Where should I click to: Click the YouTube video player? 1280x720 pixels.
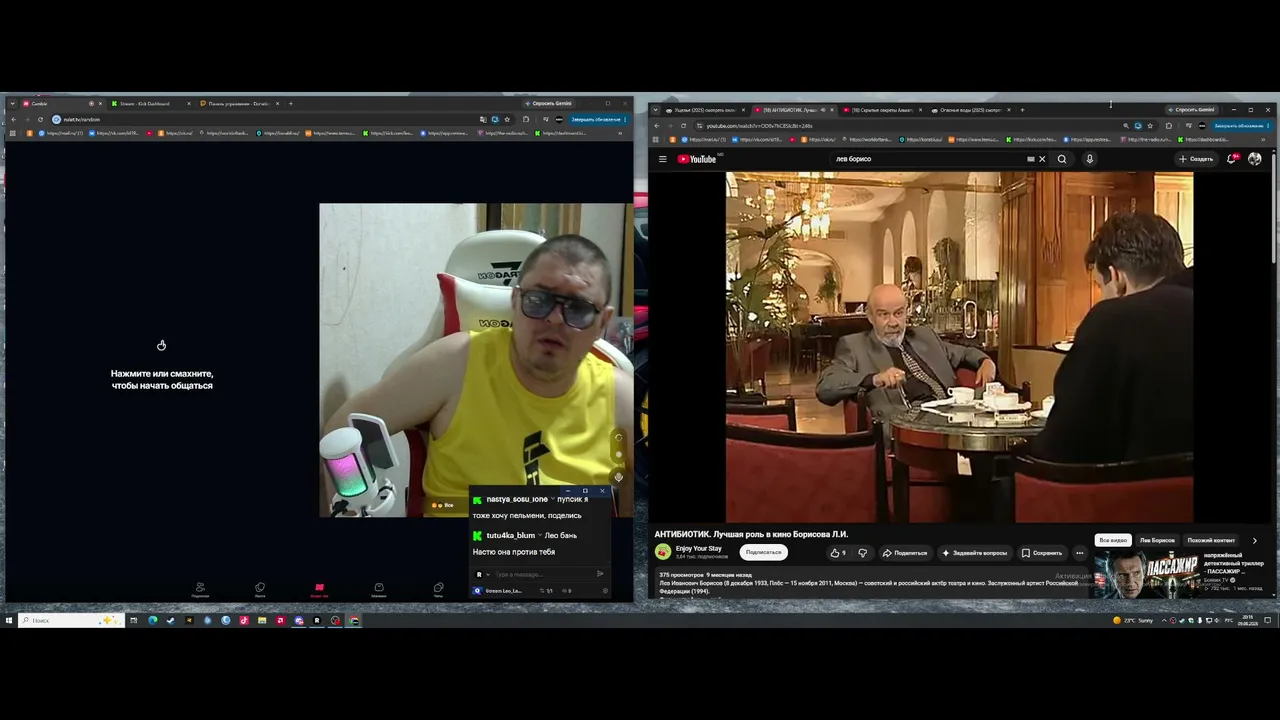click(x=959, y=347)
